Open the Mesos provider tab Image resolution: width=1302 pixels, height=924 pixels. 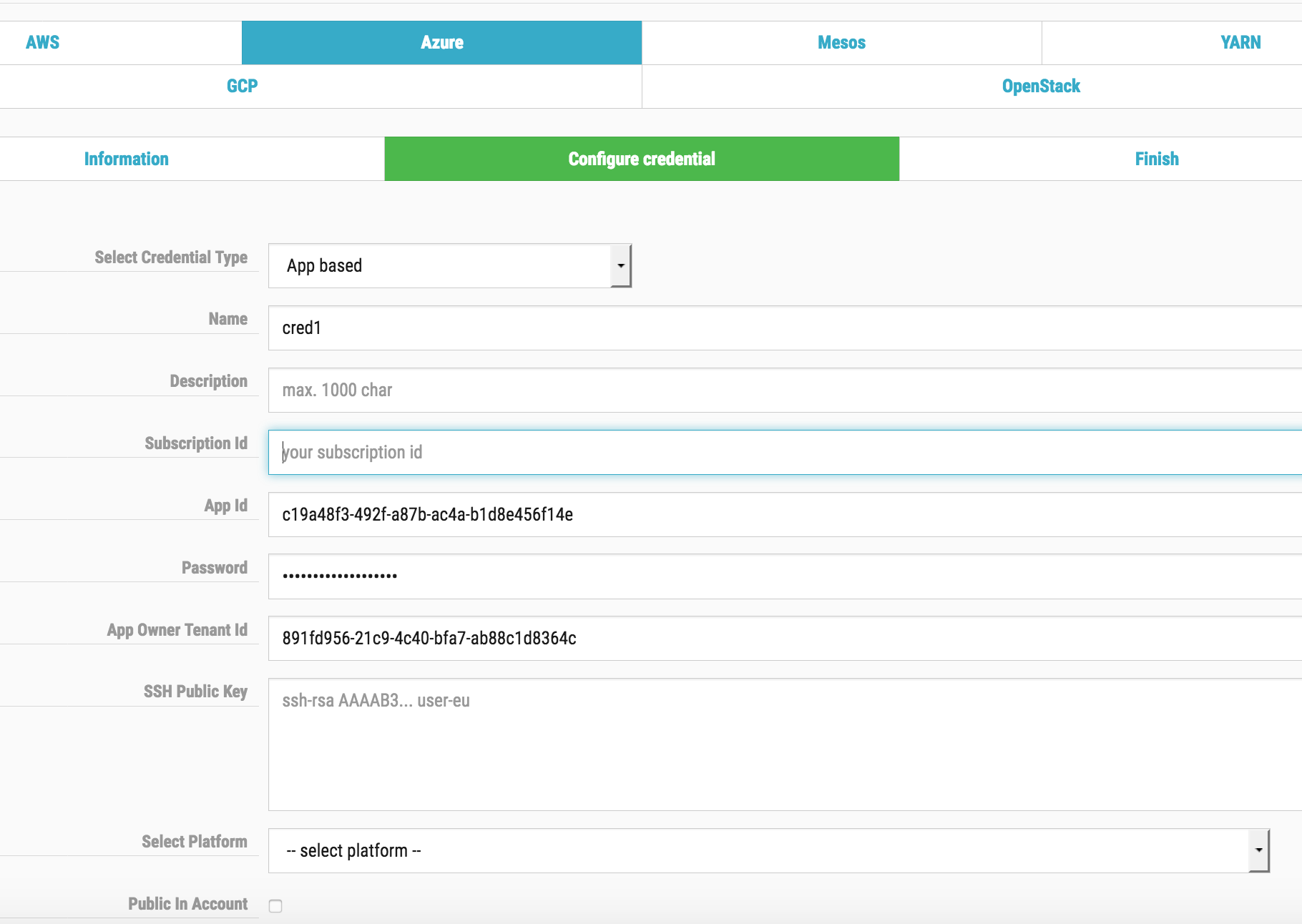841,42
